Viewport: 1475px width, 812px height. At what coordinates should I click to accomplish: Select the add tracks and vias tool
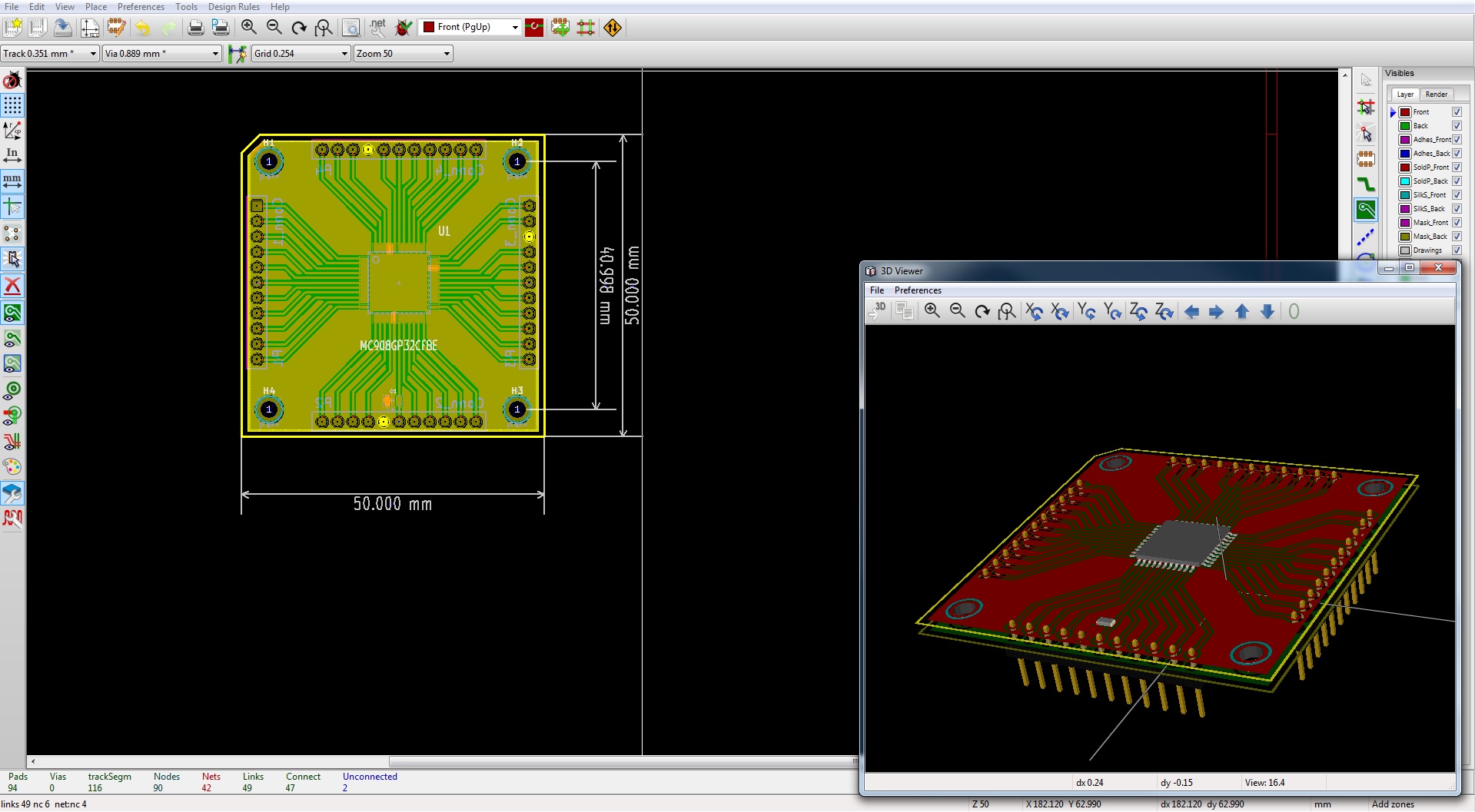point(1366,184)
